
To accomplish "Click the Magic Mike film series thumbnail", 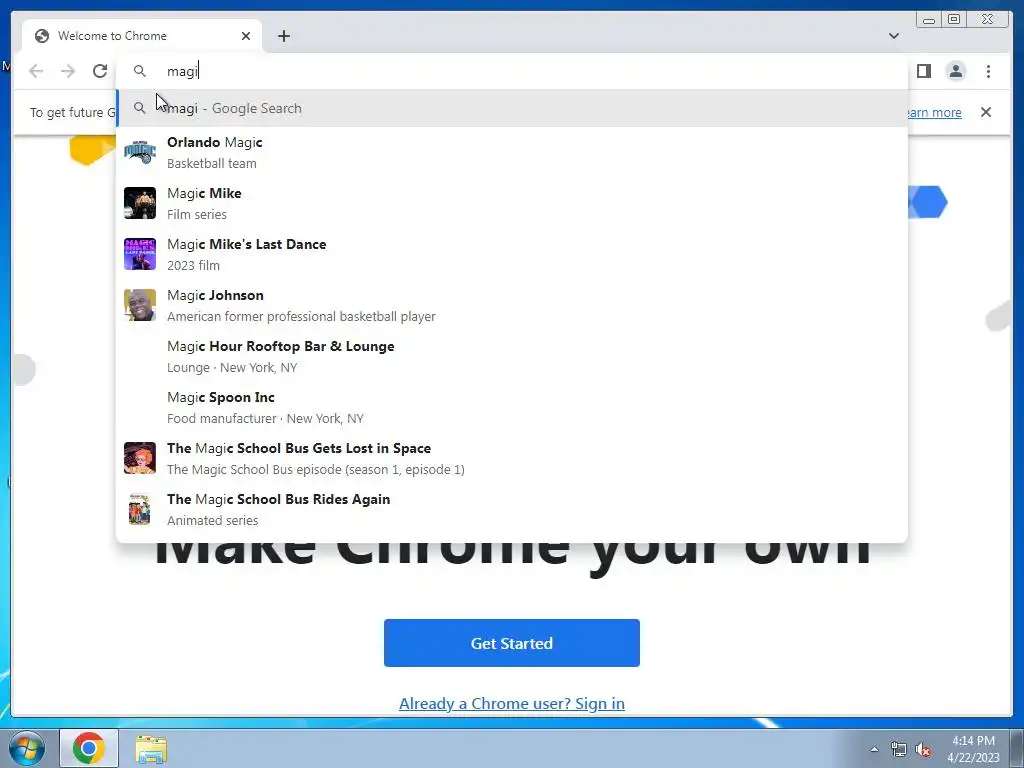I will click(x=140, y=203).
